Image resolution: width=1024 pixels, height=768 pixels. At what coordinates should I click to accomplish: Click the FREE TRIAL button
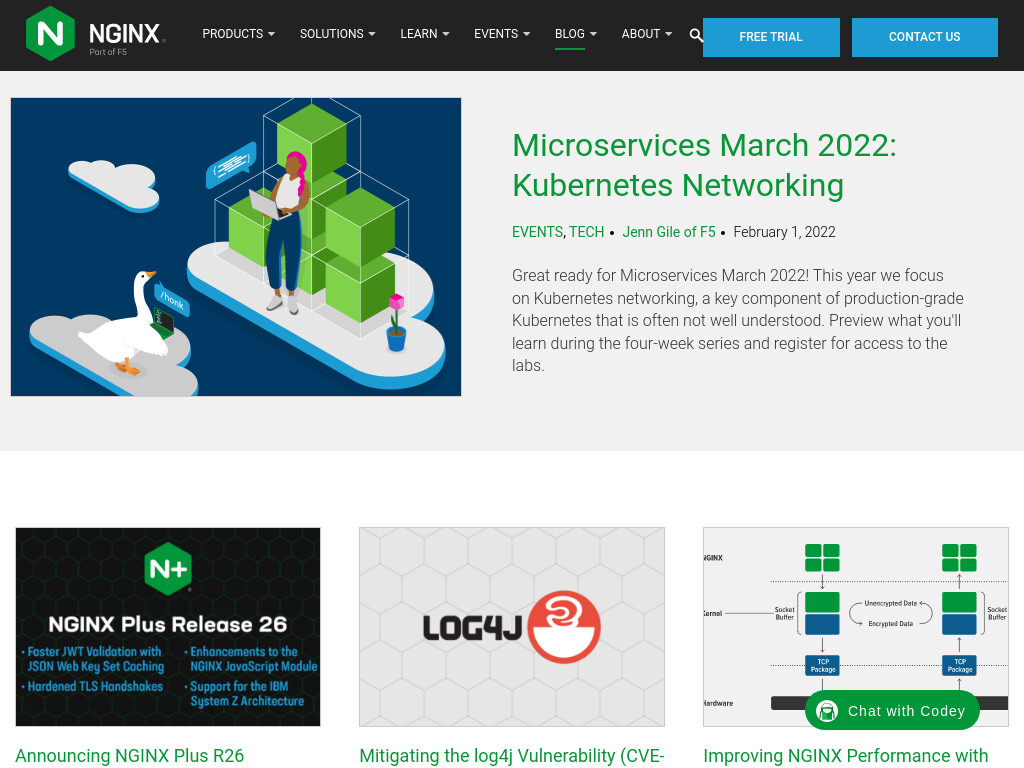click(771, 37)
